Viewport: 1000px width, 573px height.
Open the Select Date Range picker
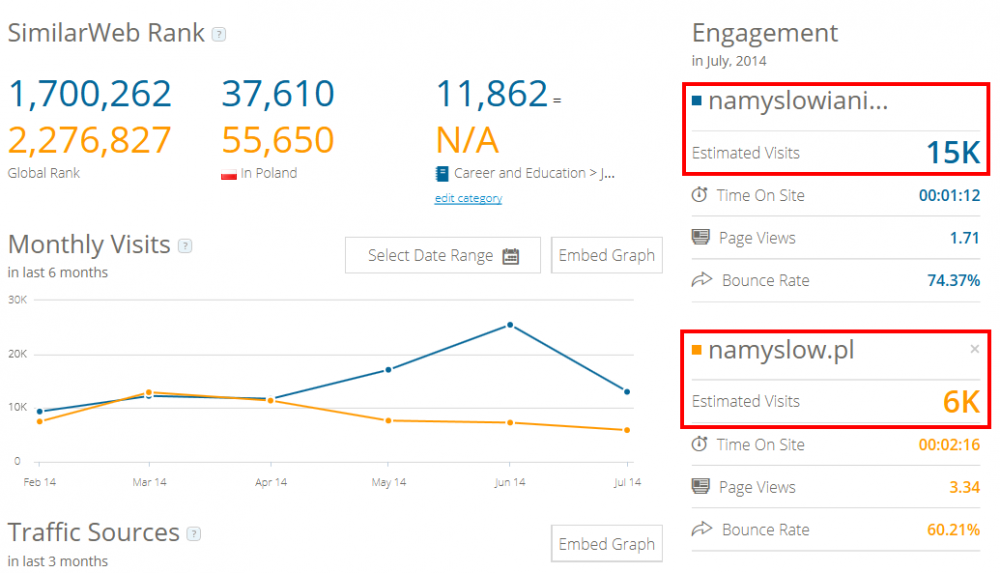(443, 255)
